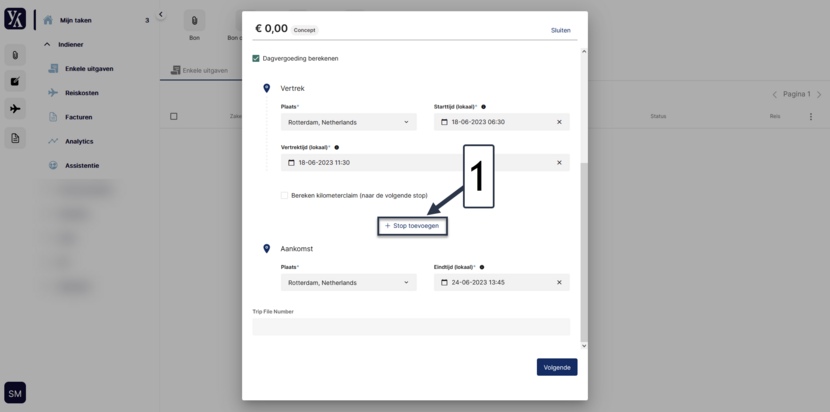Toggle the Dagvergoeding berekenen checkbox
The width and height of the screenshot is (830, 412).
256,58
